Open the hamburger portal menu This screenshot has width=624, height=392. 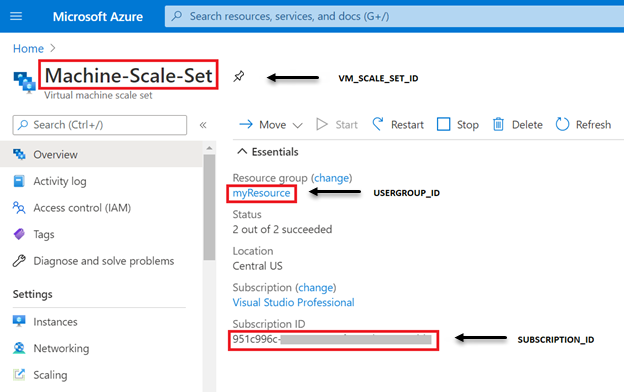pyautogui.click(x=16, y=16)
